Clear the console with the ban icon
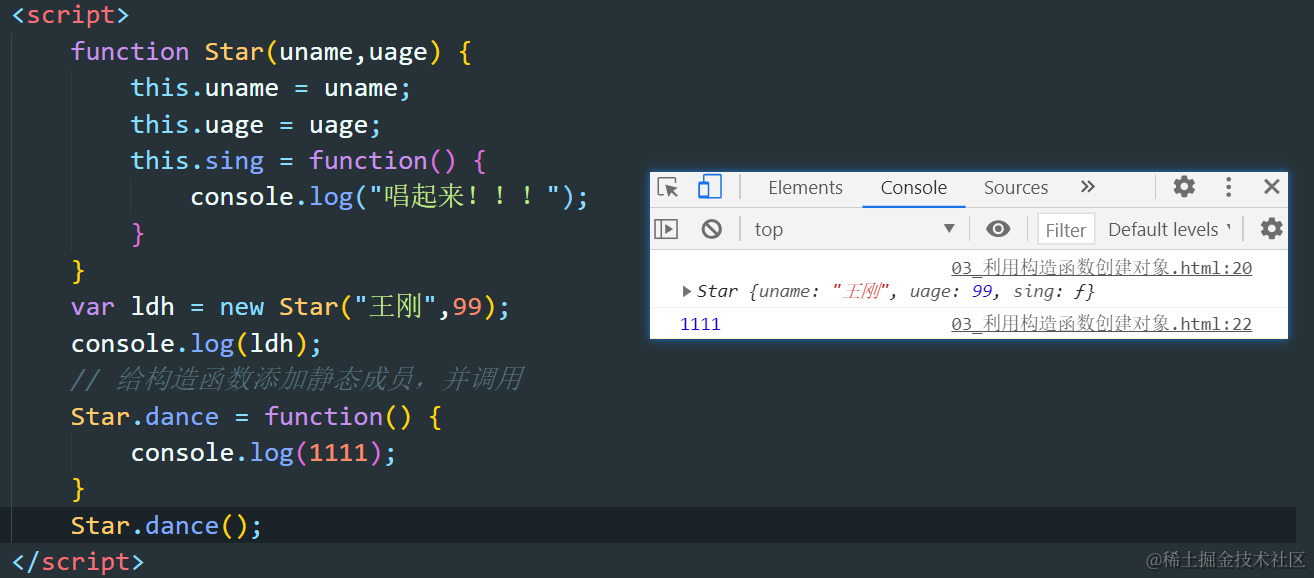Viewport: 1314px width, 578px height. tap(712, 229)
